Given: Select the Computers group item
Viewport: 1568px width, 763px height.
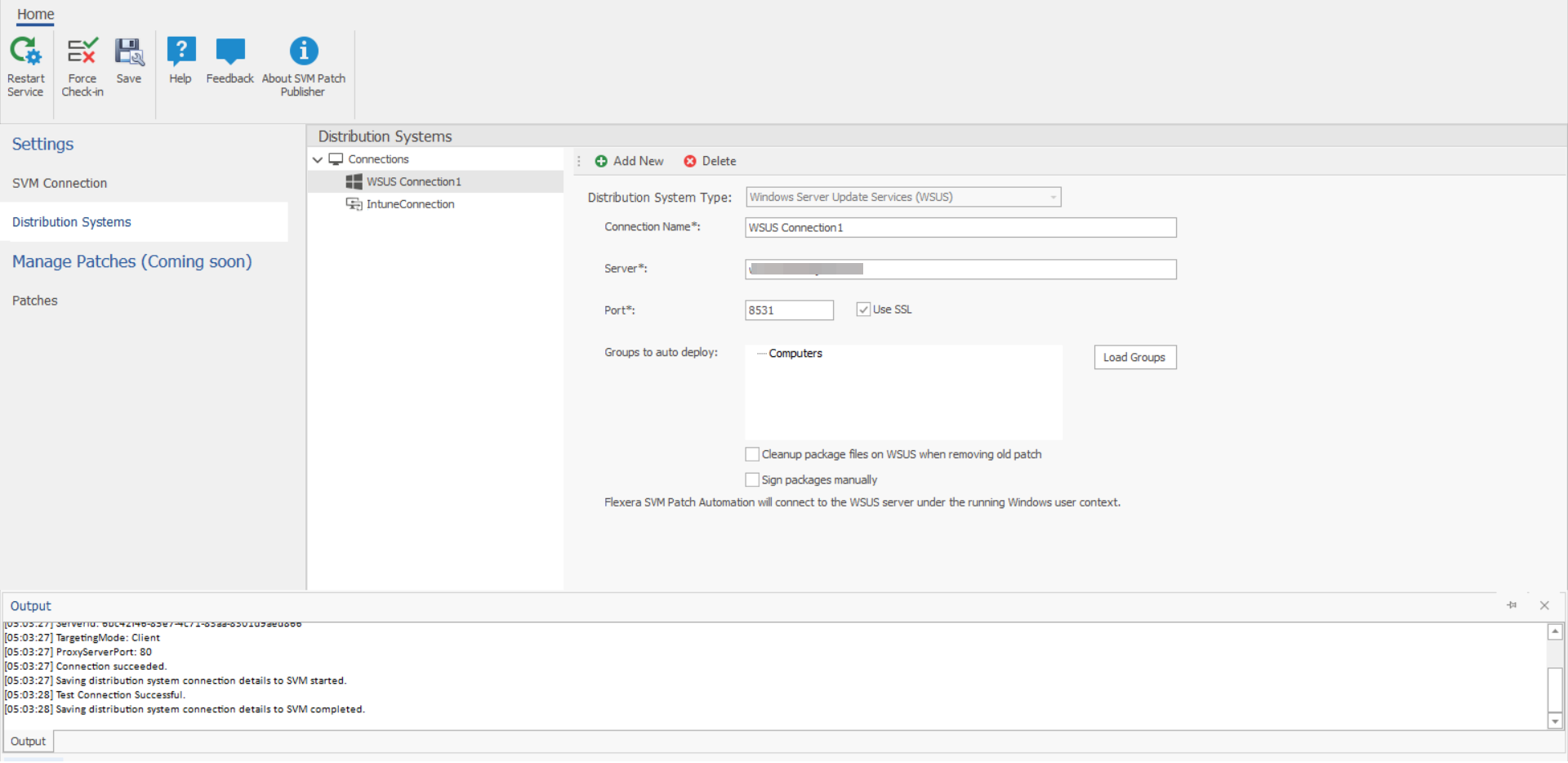Looking at the screenshot, I should (795, 353).
